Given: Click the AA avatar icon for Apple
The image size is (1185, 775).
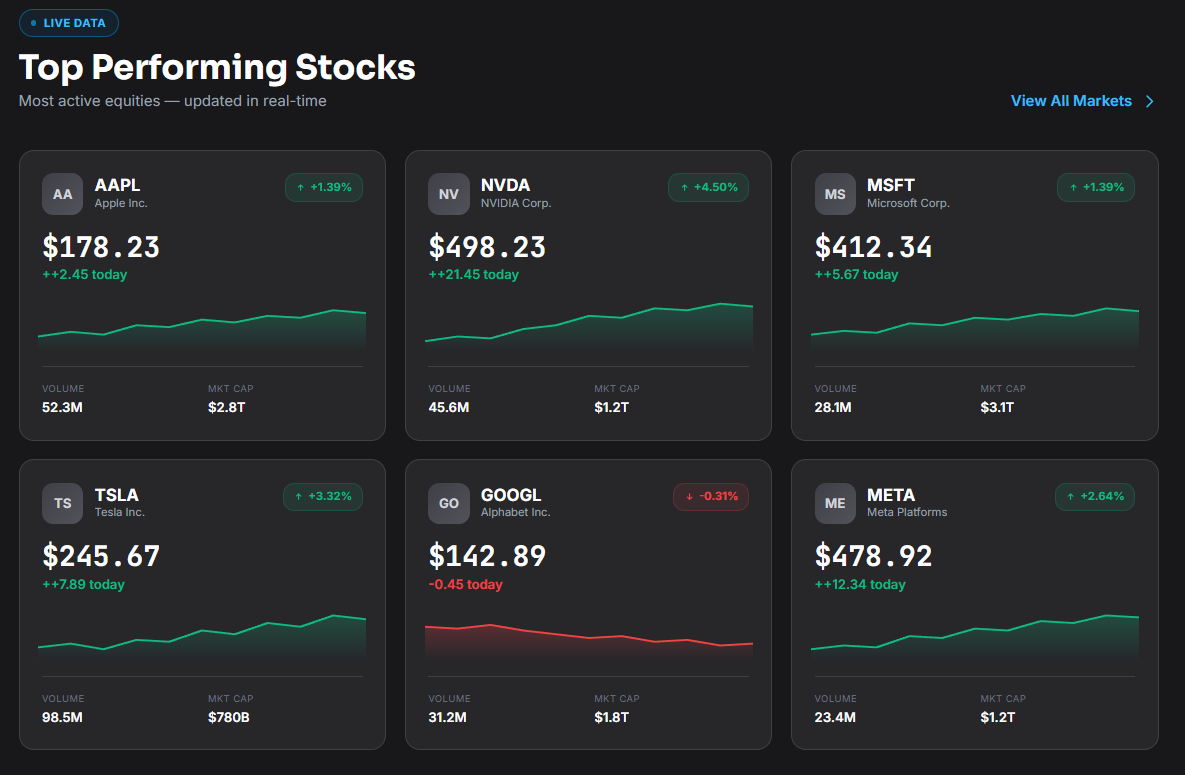Looking at the screenshot, I should (x=63, y=194).
